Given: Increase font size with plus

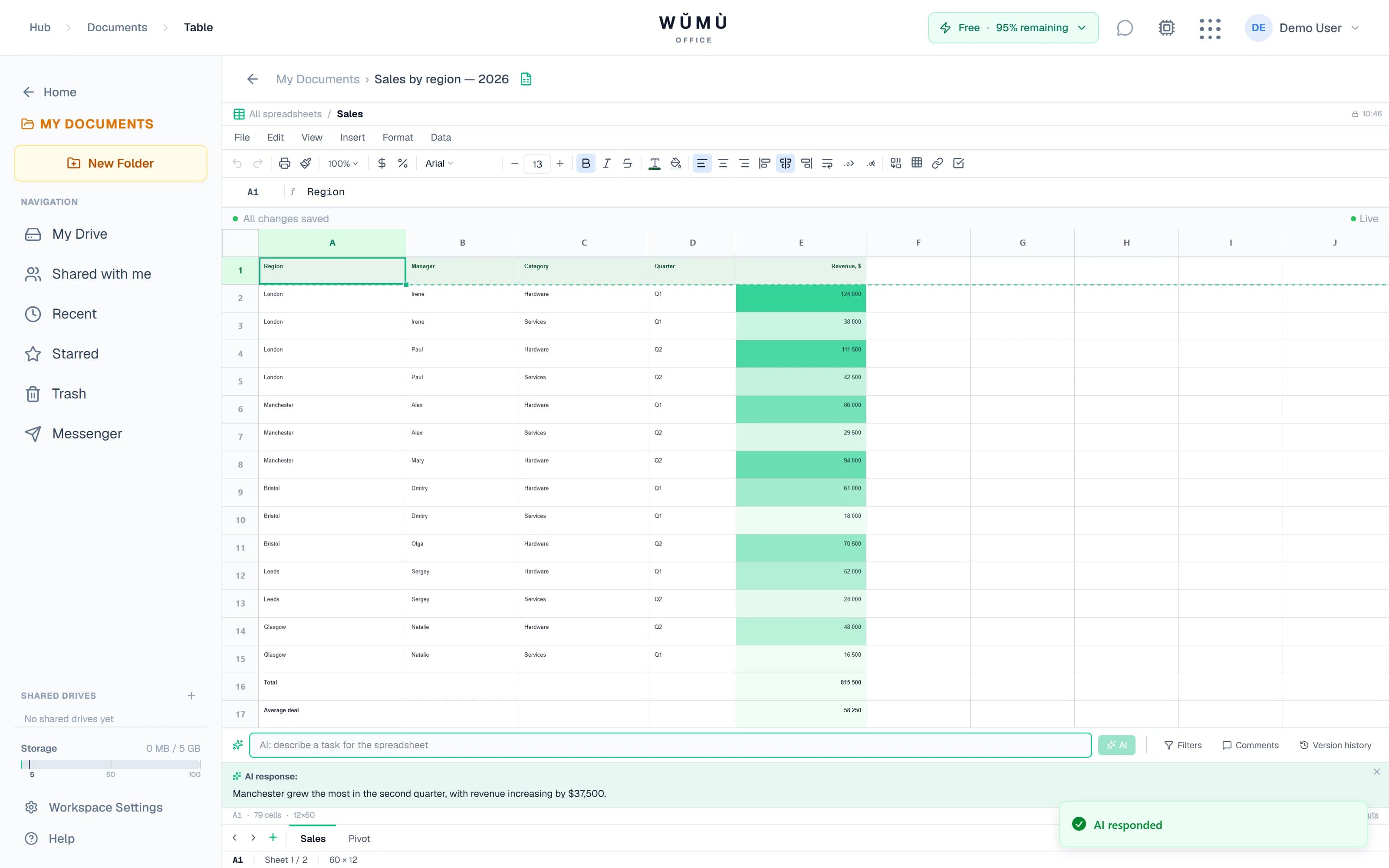Looking at the screenshot, I should tap(560, 164).
